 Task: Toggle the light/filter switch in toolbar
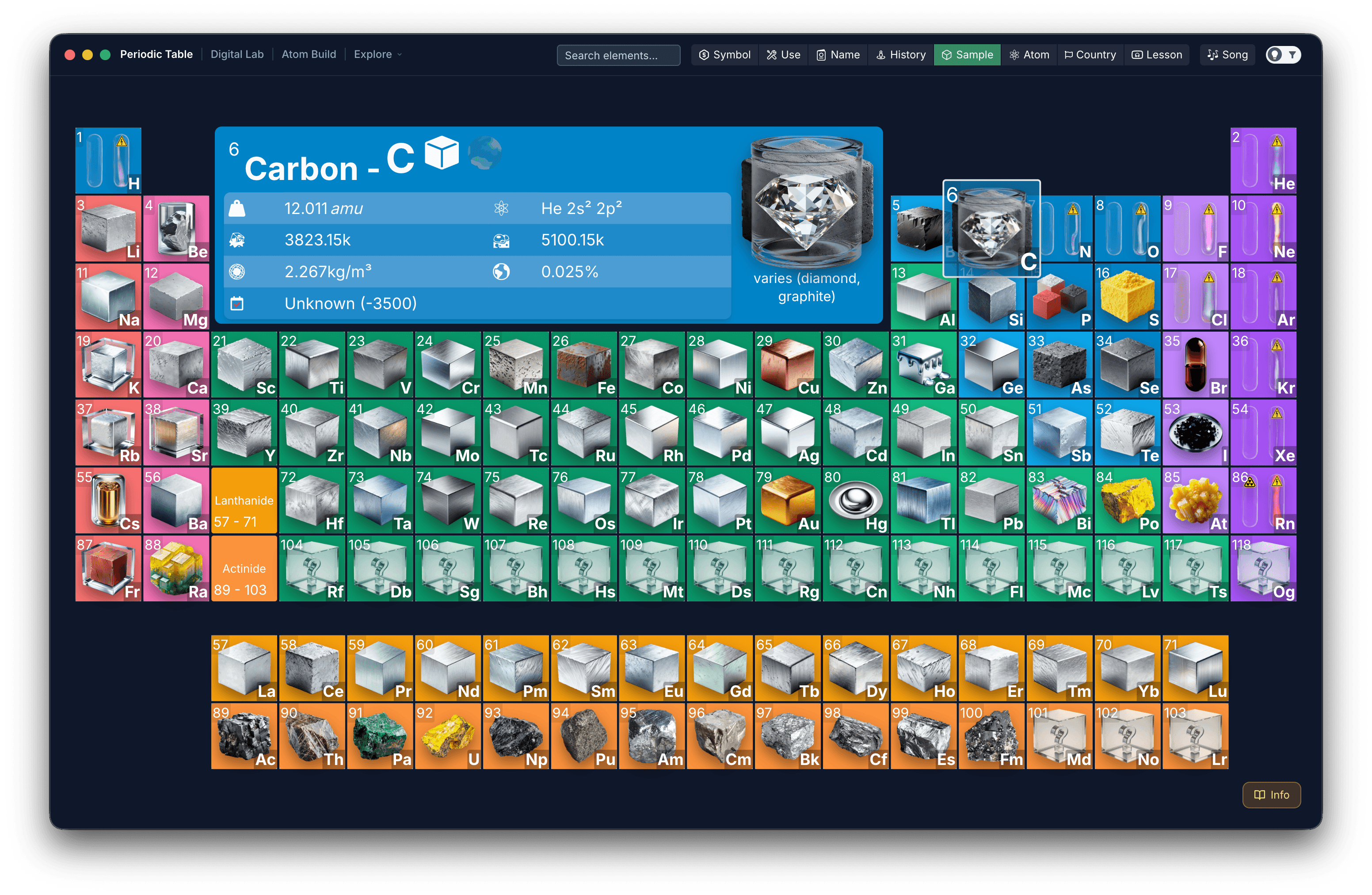click(x=1283, y=55)
